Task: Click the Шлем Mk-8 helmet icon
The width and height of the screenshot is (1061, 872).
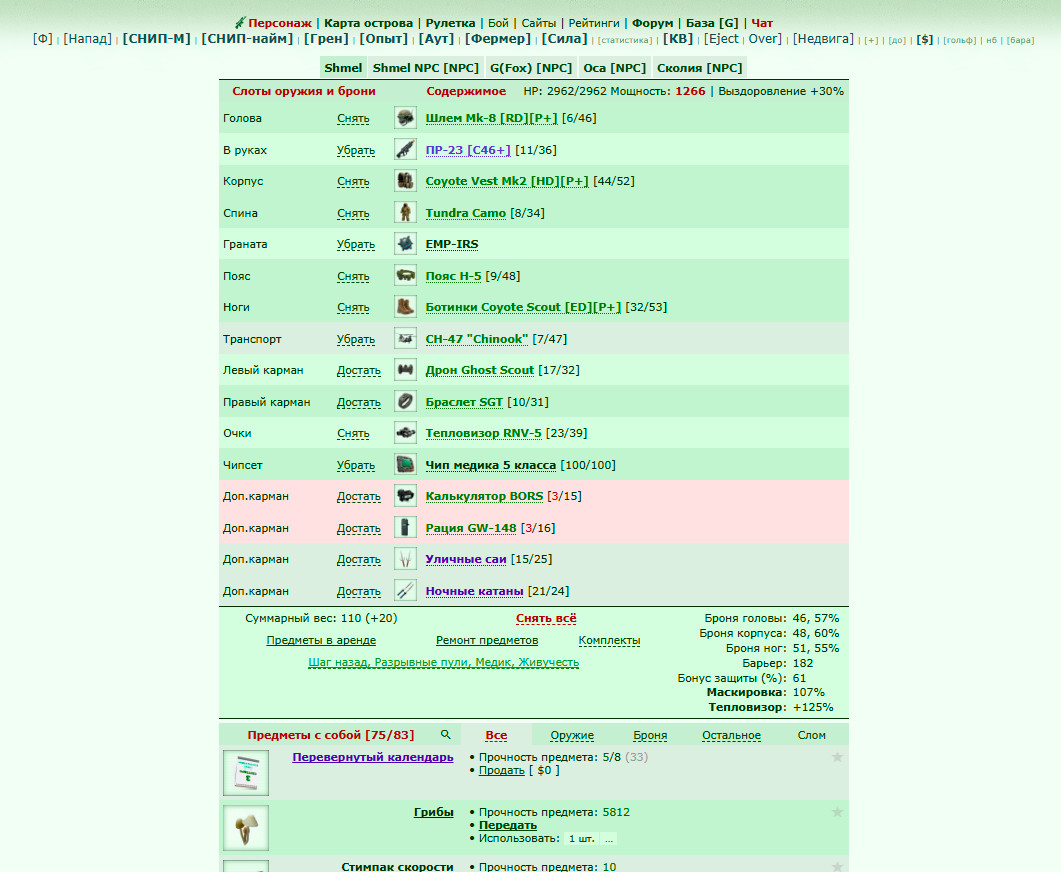Action: pos(405,118)
